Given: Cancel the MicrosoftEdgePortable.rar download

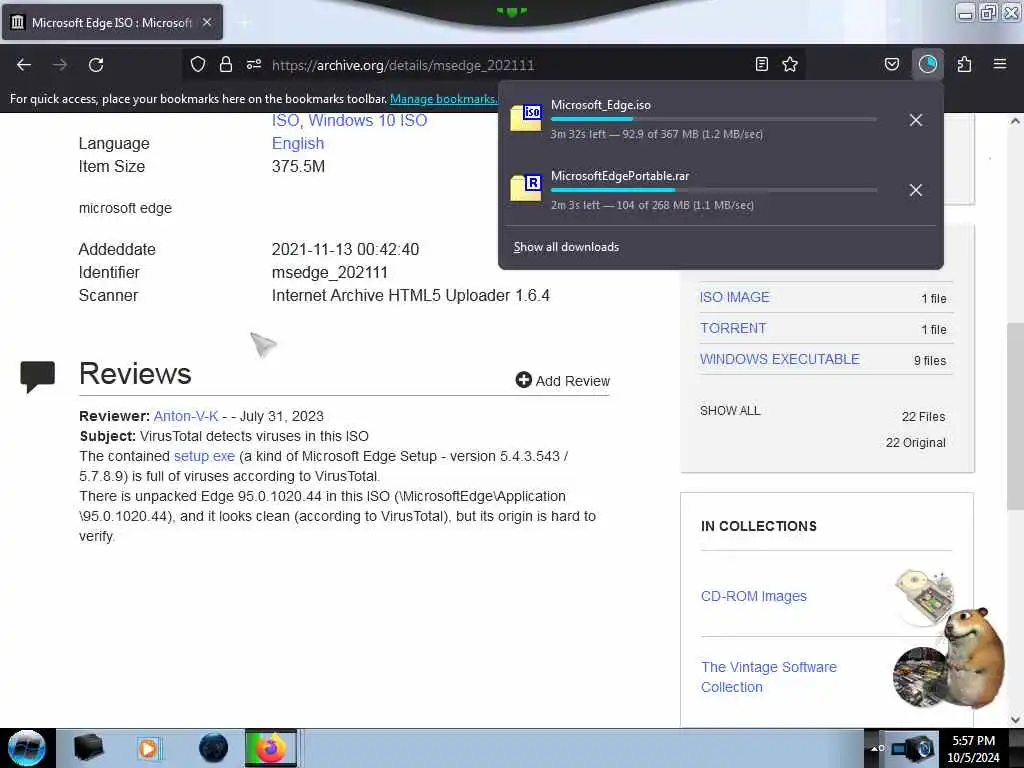Looking at the screenshot, I should [x=916, y=190].
